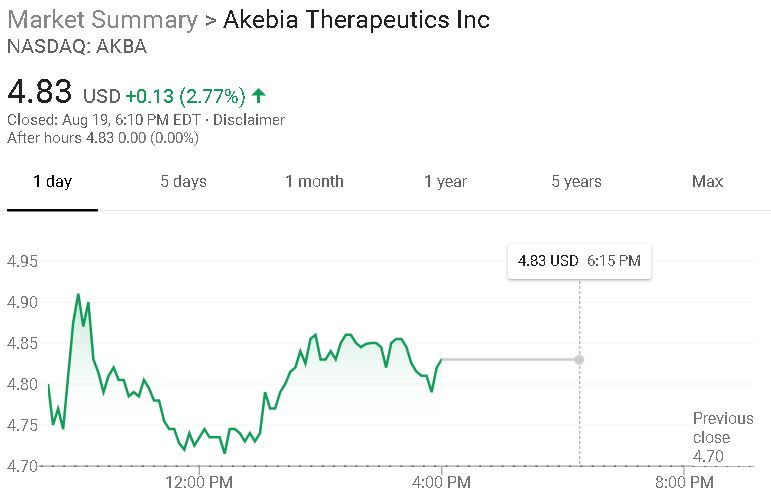Click the green up arrow icon
Image resolution: width=771 pixels, height=496 pixels.
click(258, 96)
